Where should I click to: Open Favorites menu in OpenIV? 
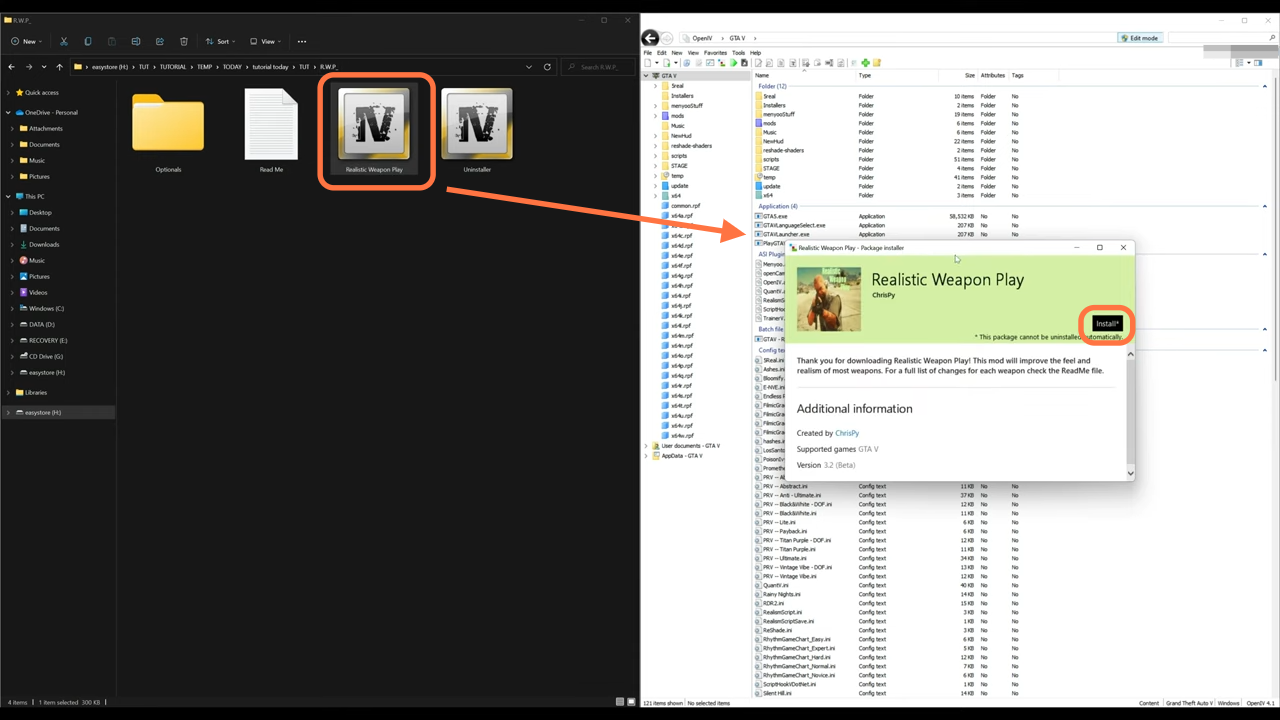point(715,53)
